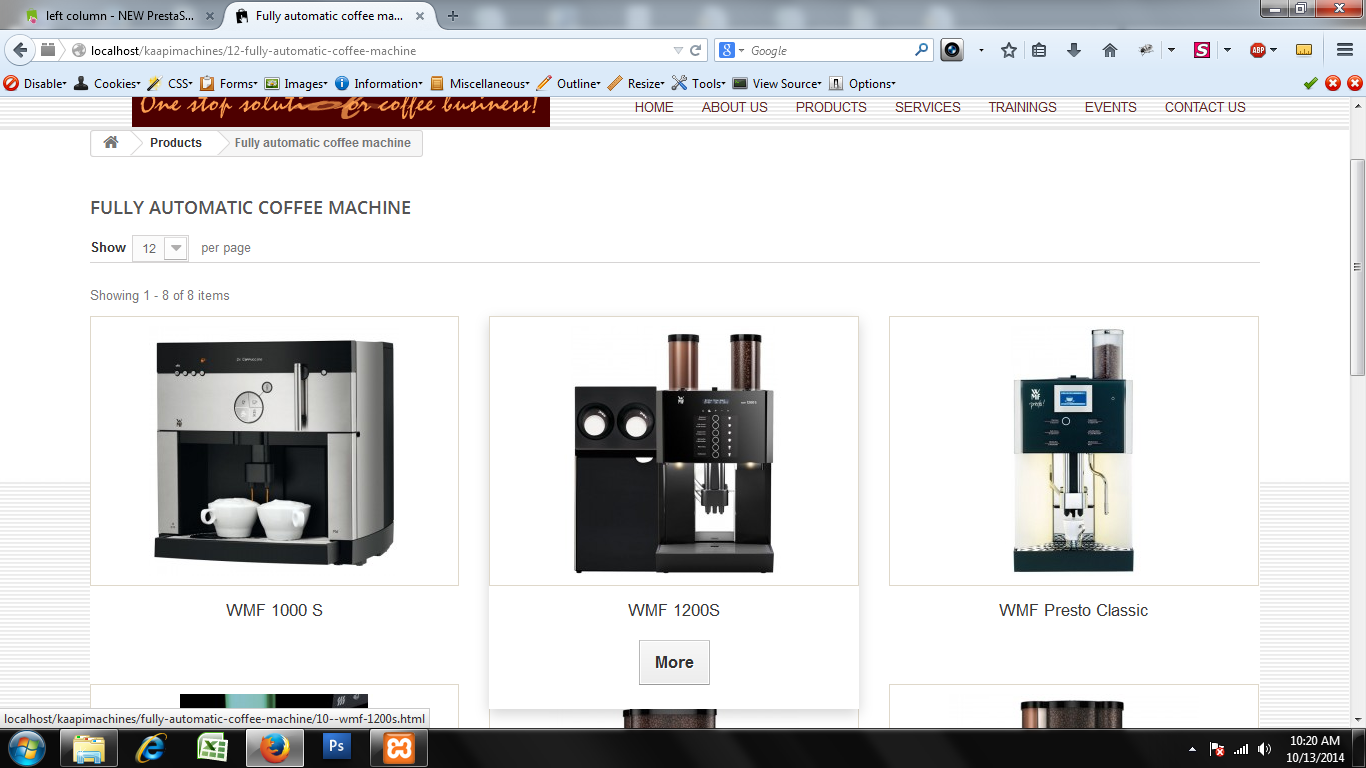The width and height of the screenshot is (1366, 768).
Task: Click the red S toolbar extension icon
Action: tap(1202, 50)
